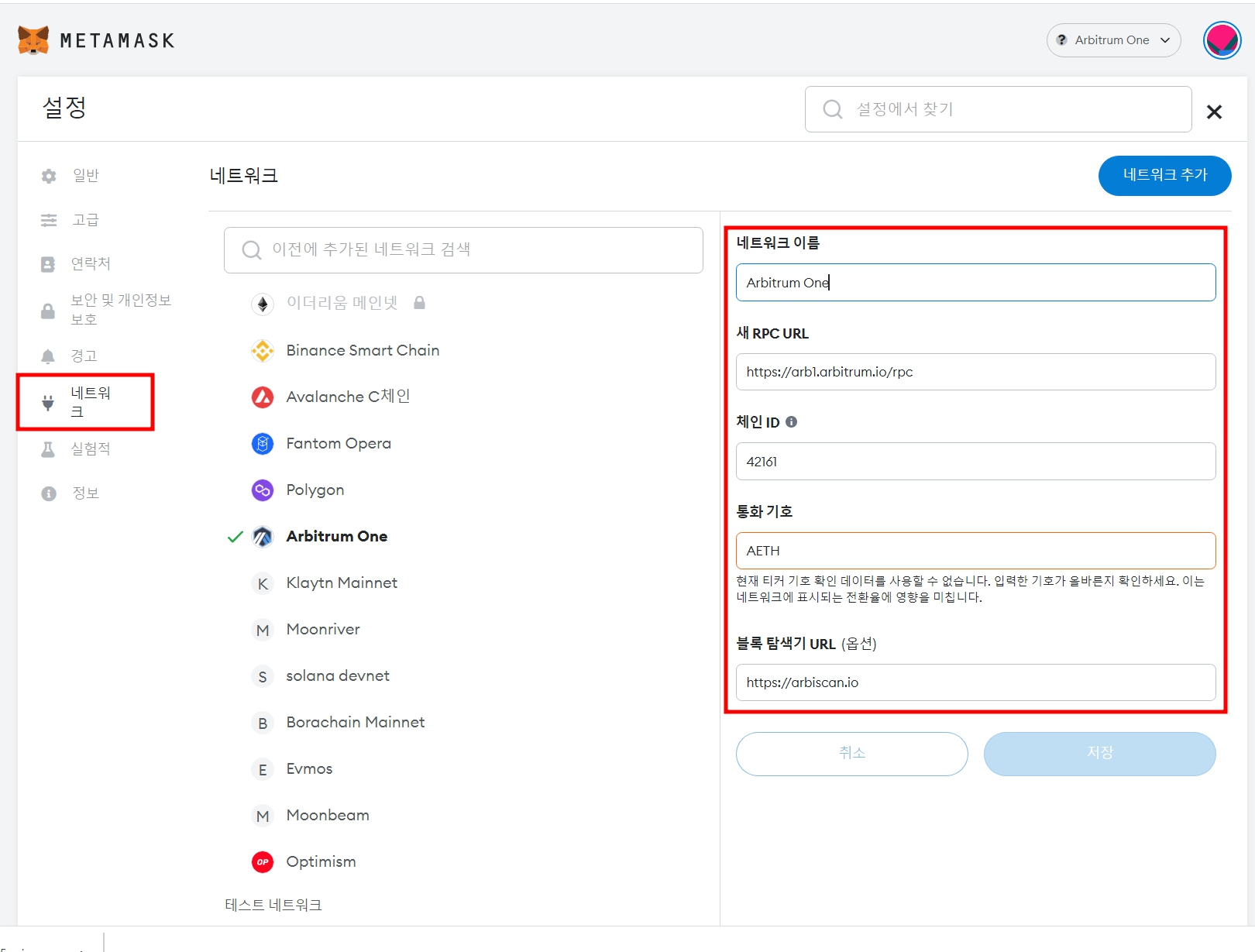Focus the settings search field

(998, 109)
